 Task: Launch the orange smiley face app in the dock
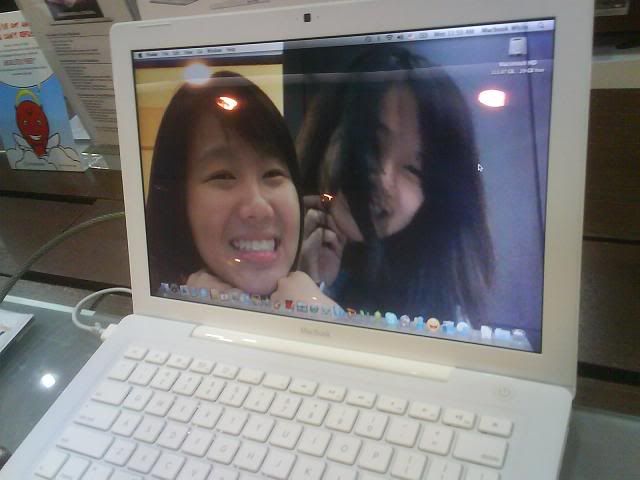pos(433,325)
